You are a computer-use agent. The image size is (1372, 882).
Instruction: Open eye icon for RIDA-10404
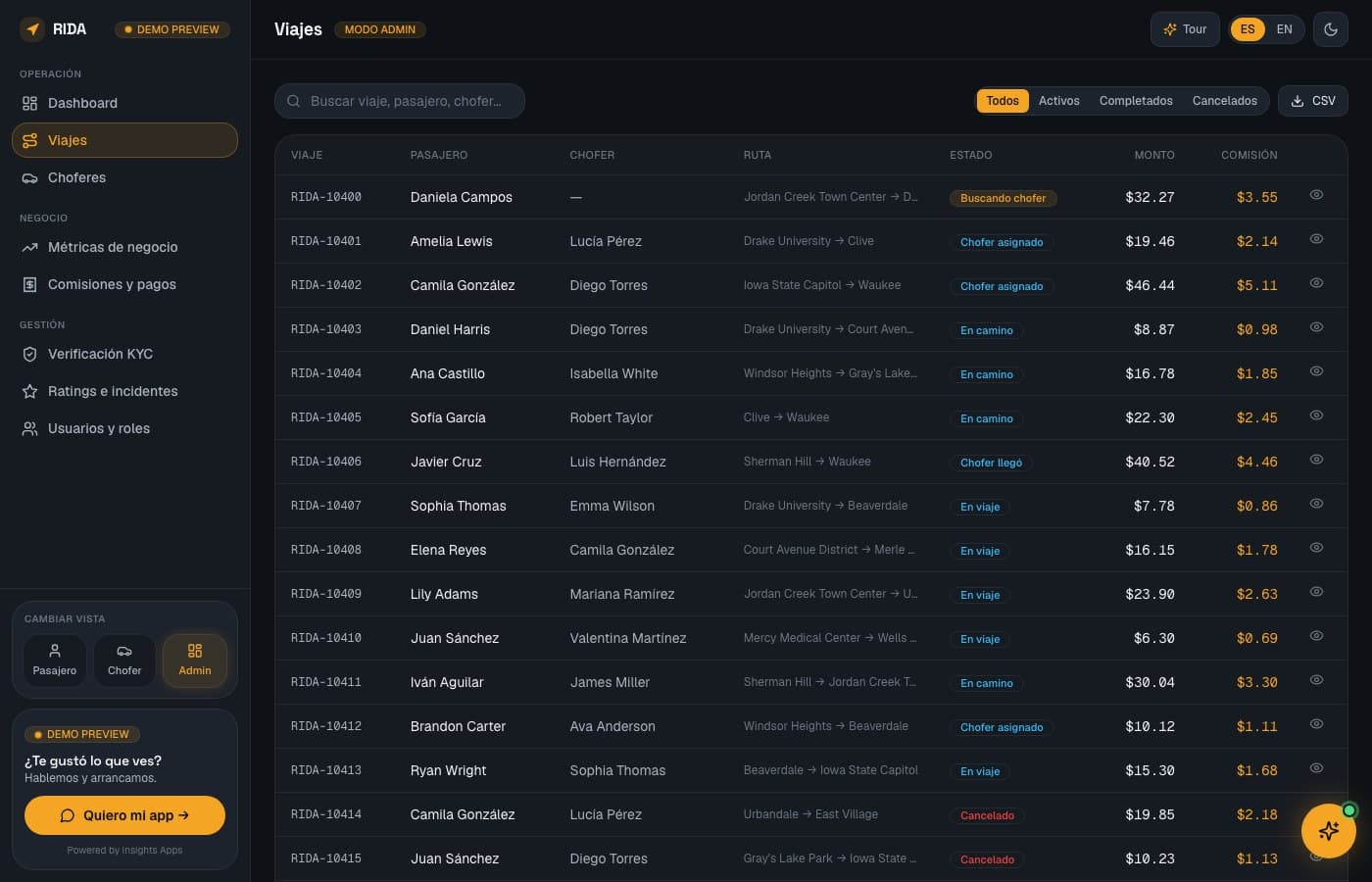(x=1316, y=371)
